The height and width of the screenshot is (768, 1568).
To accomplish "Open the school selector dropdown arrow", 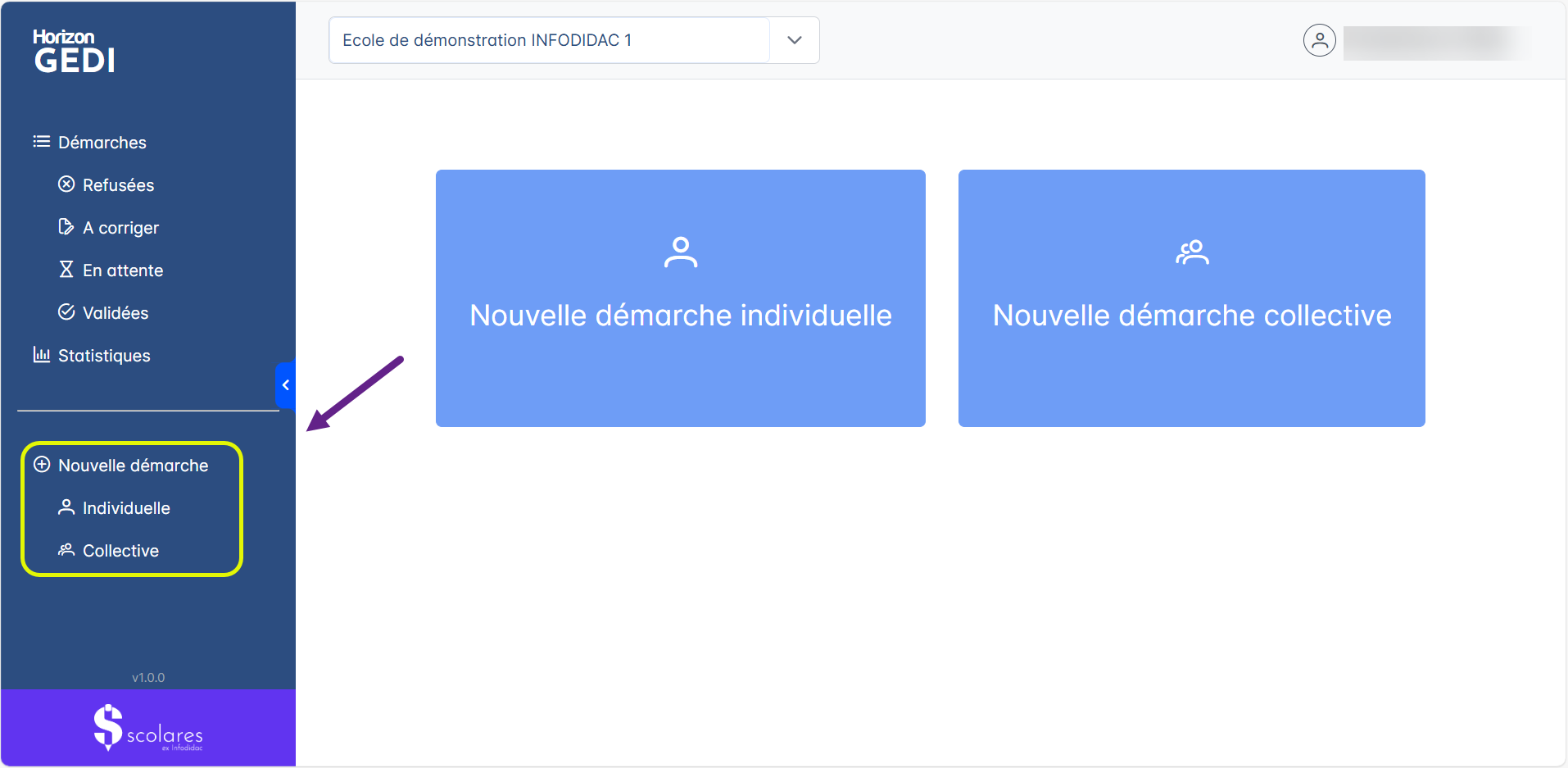I will point(794,40).
